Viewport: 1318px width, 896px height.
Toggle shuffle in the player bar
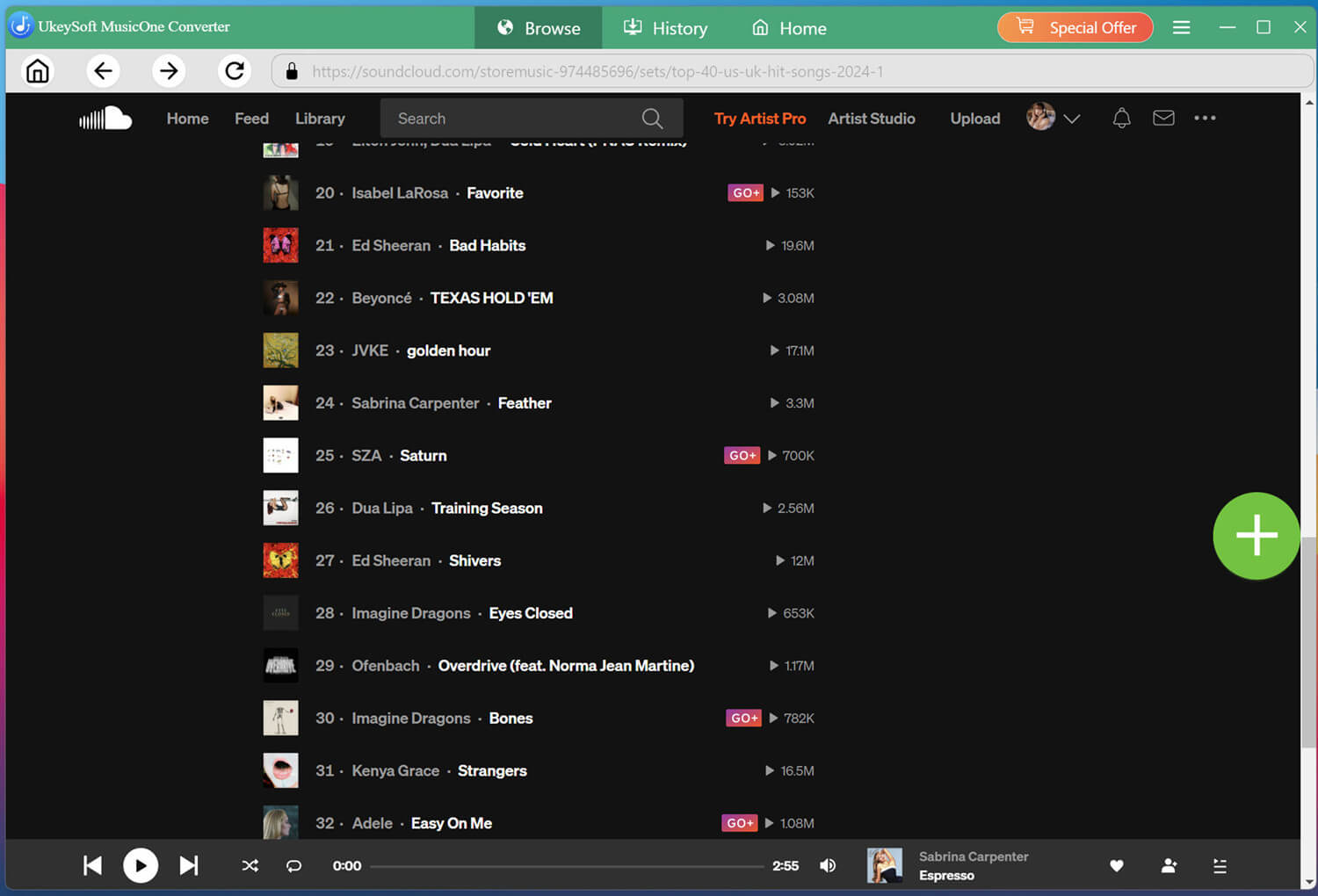click(x=250, y=865)
